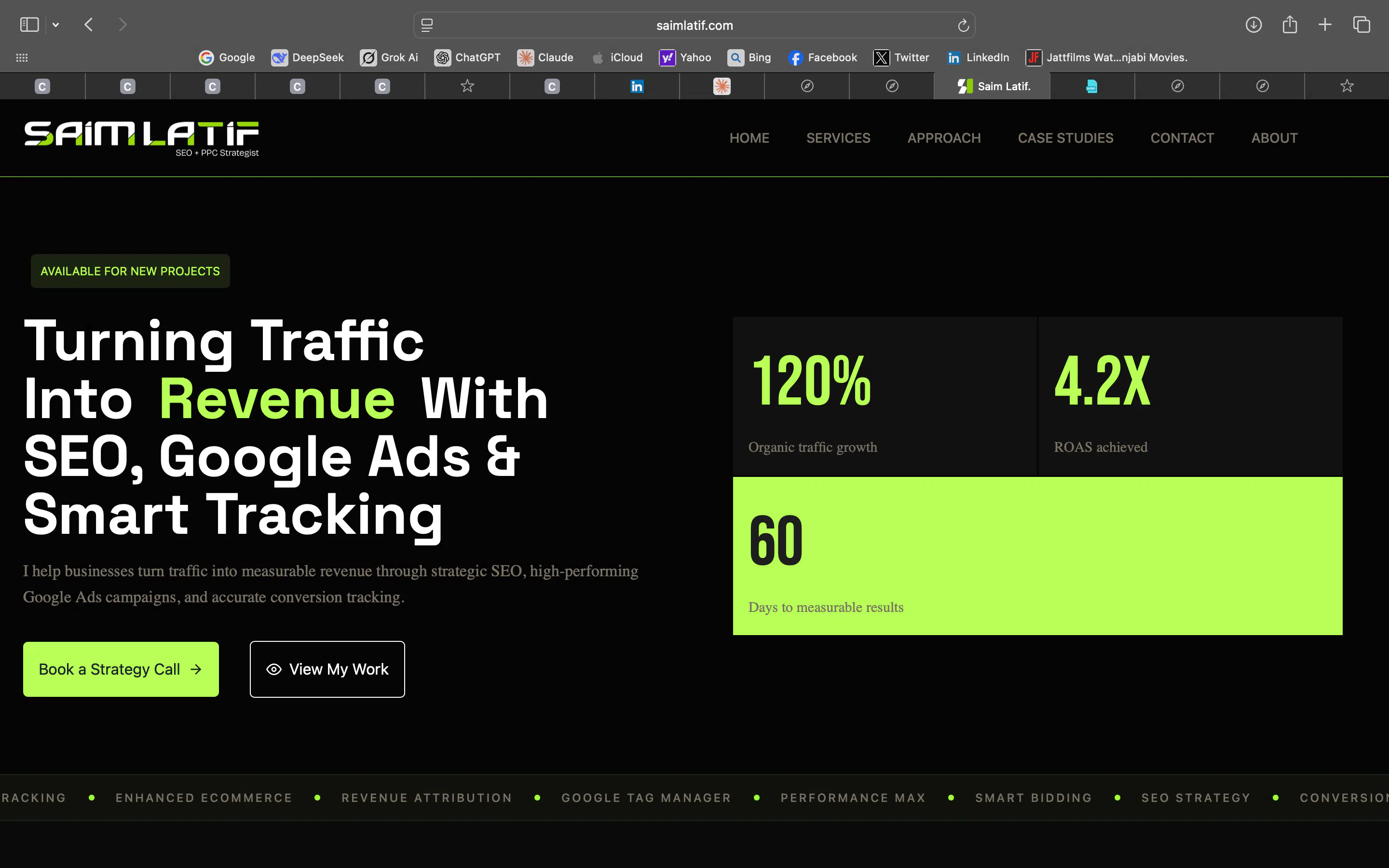The width and height of the screenshot is (1389, 868).
Task: Click the Share icon in toolbar
Action: 1290,25
